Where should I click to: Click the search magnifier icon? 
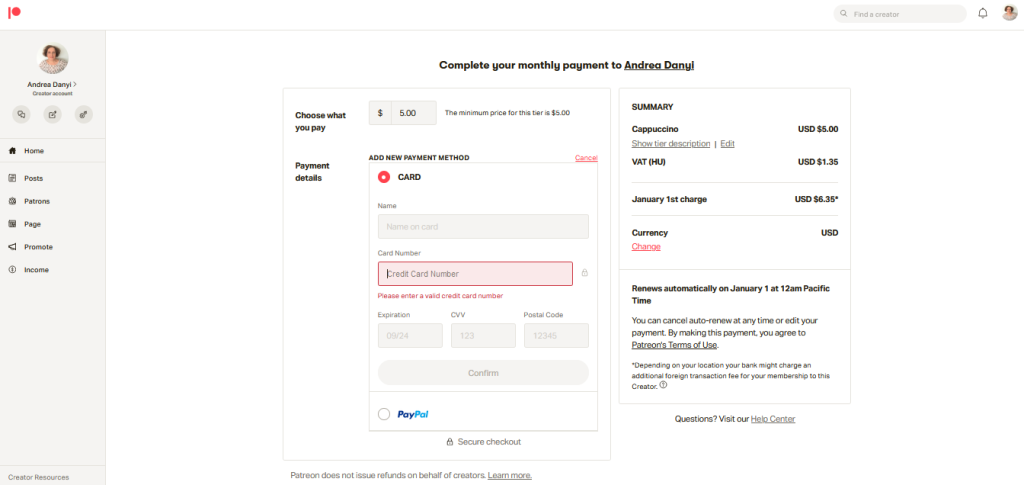[844, 14]
